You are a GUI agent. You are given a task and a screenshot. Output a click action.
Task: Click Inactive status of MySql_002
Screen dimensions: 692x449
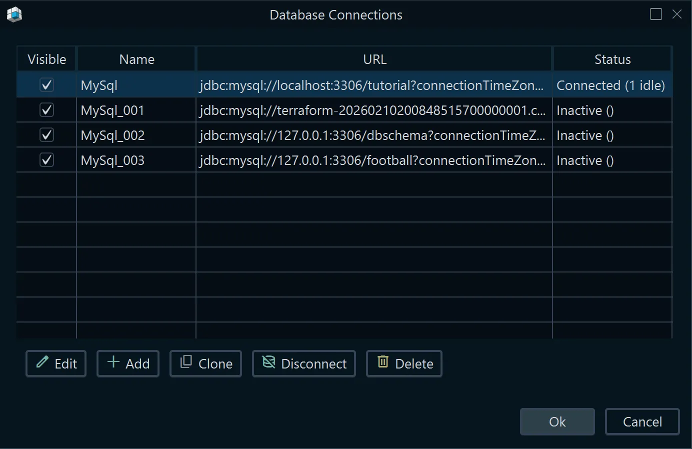coord(612,135)
